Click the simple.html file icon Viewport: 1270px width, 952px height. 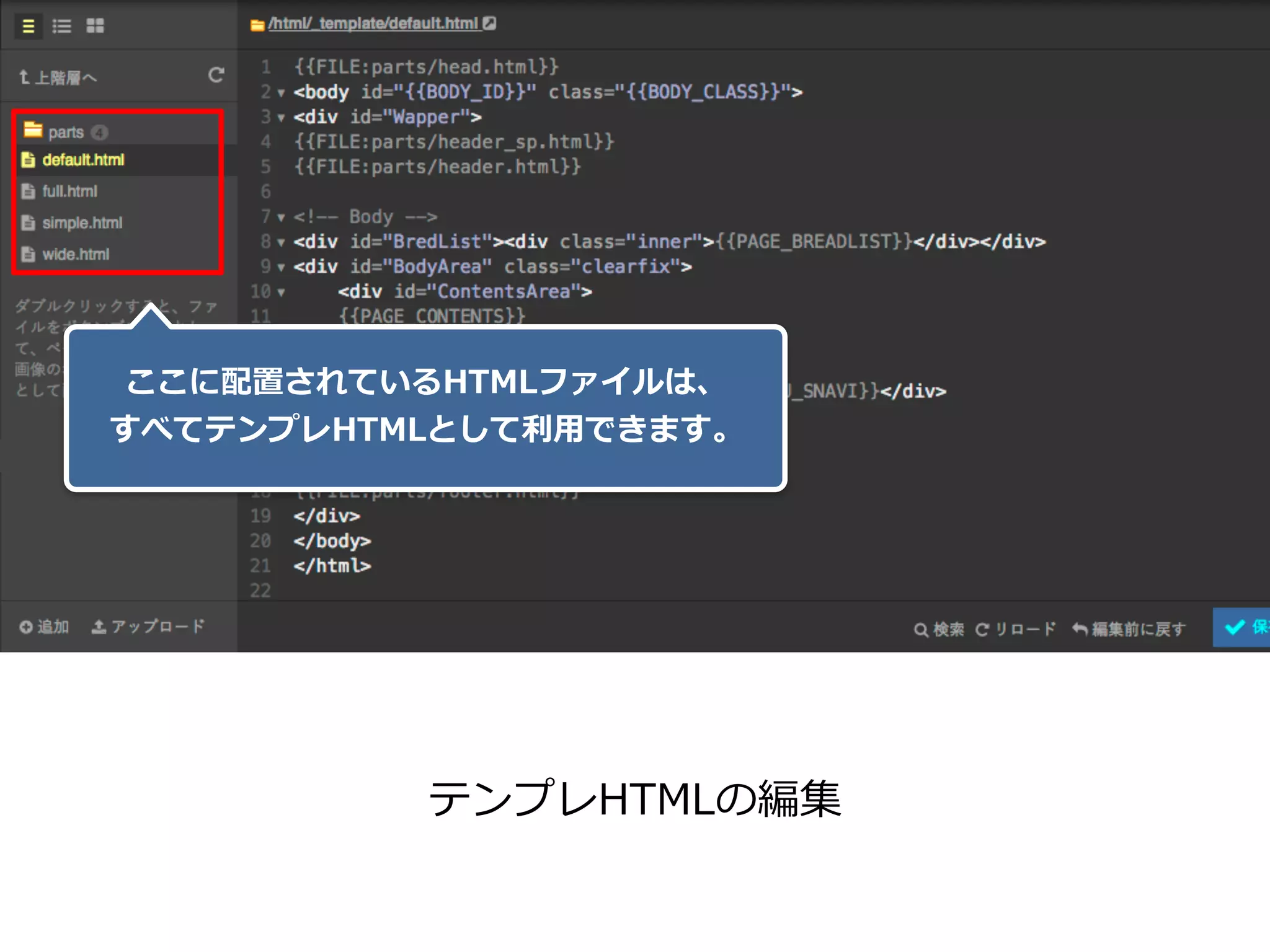[29, 223]
